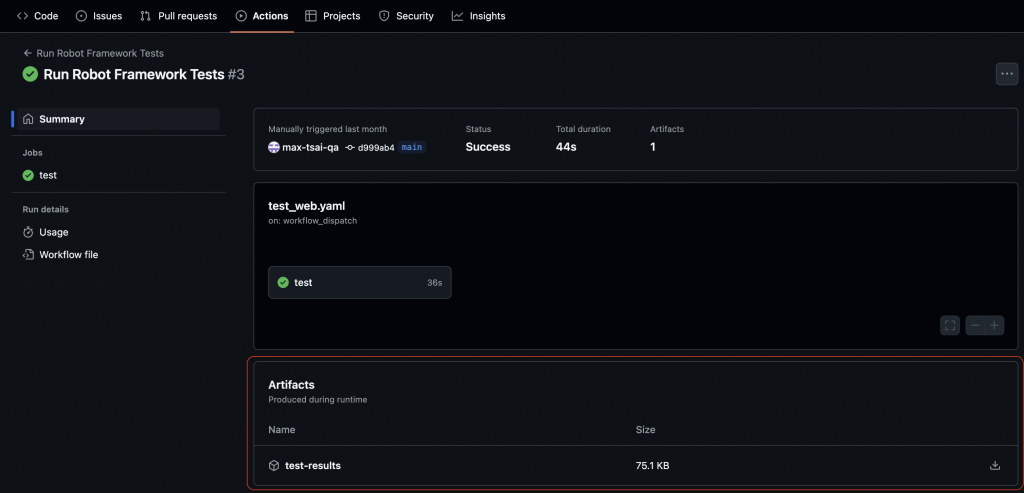Click the artifacts count 1

point(653,148)
